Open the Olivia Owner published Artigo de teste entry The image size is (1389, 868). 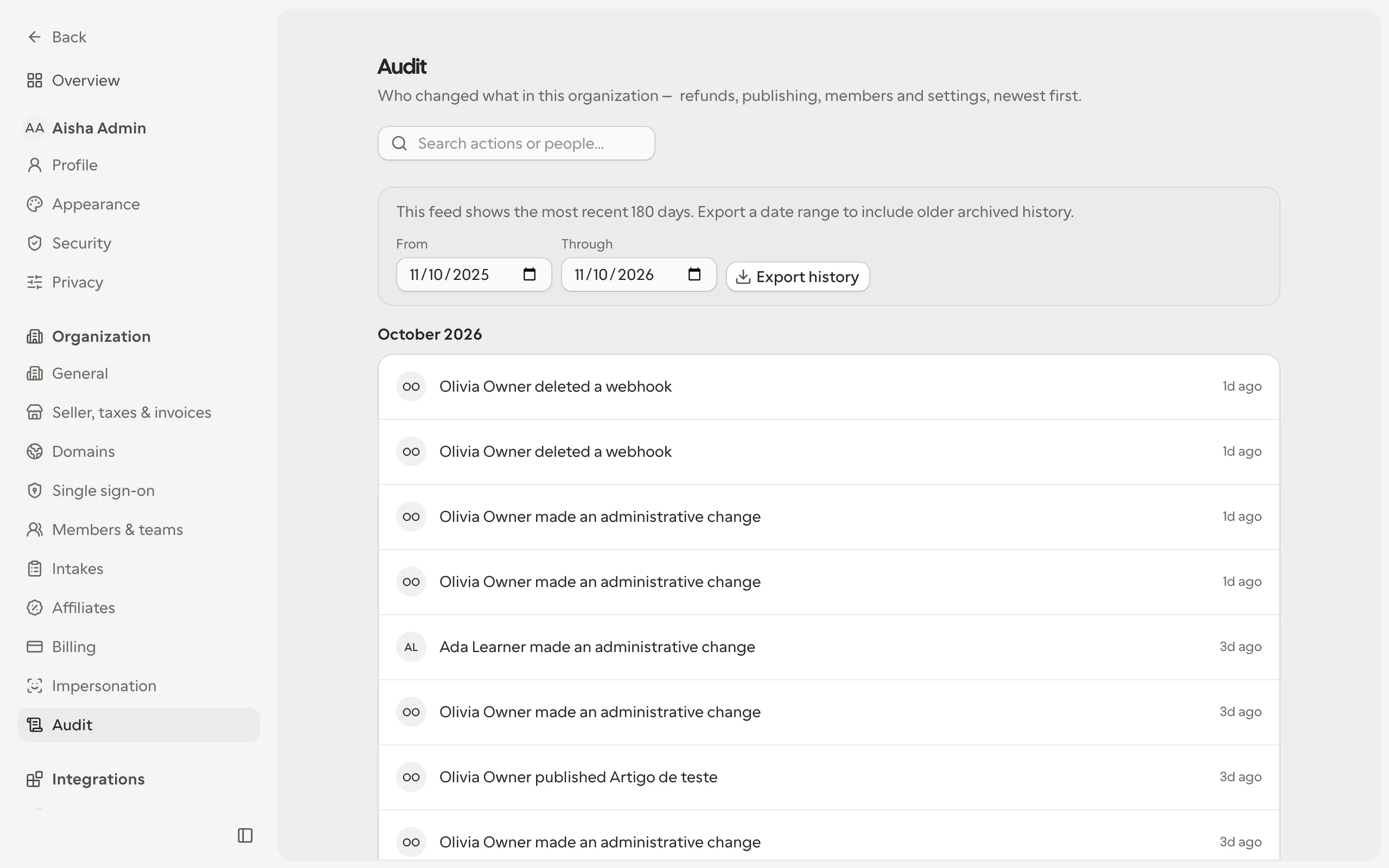click(829, 777)
